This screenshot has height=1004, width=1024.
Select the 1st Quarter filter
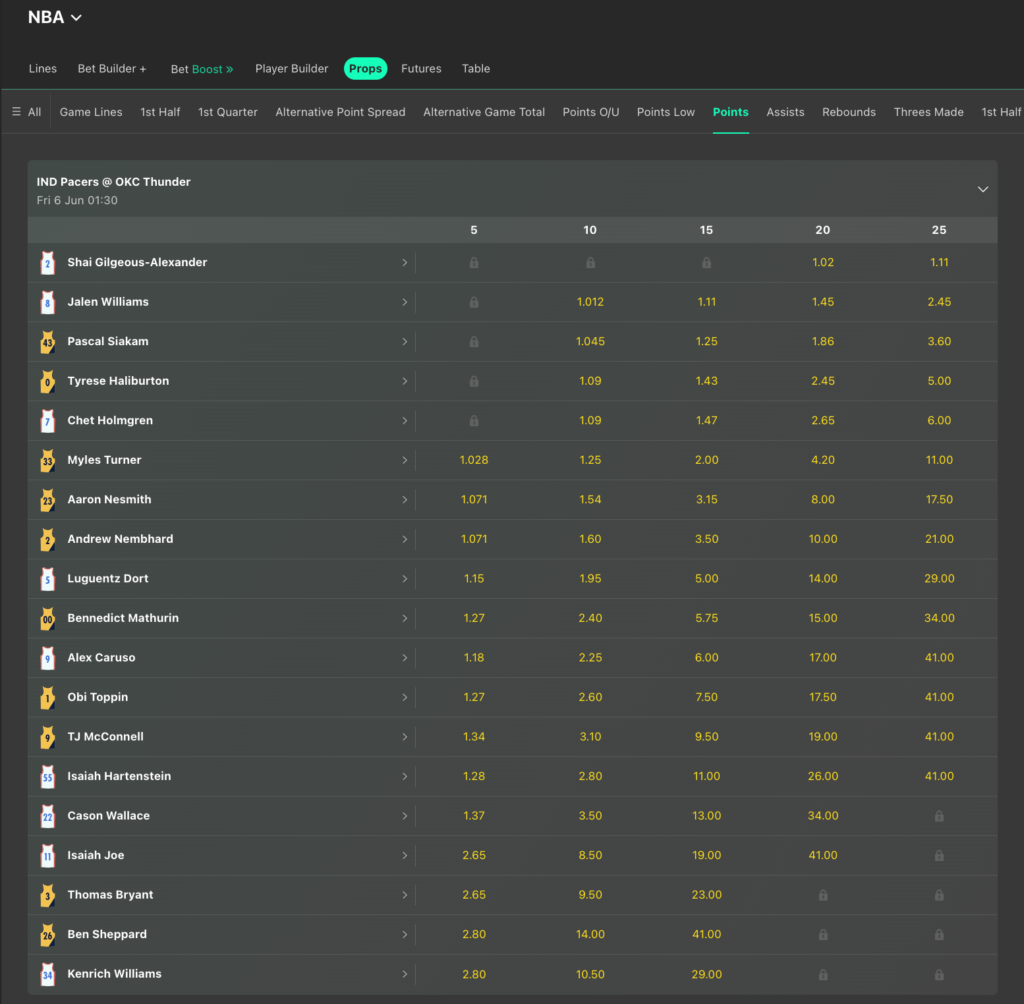click(x=227, y=112)
